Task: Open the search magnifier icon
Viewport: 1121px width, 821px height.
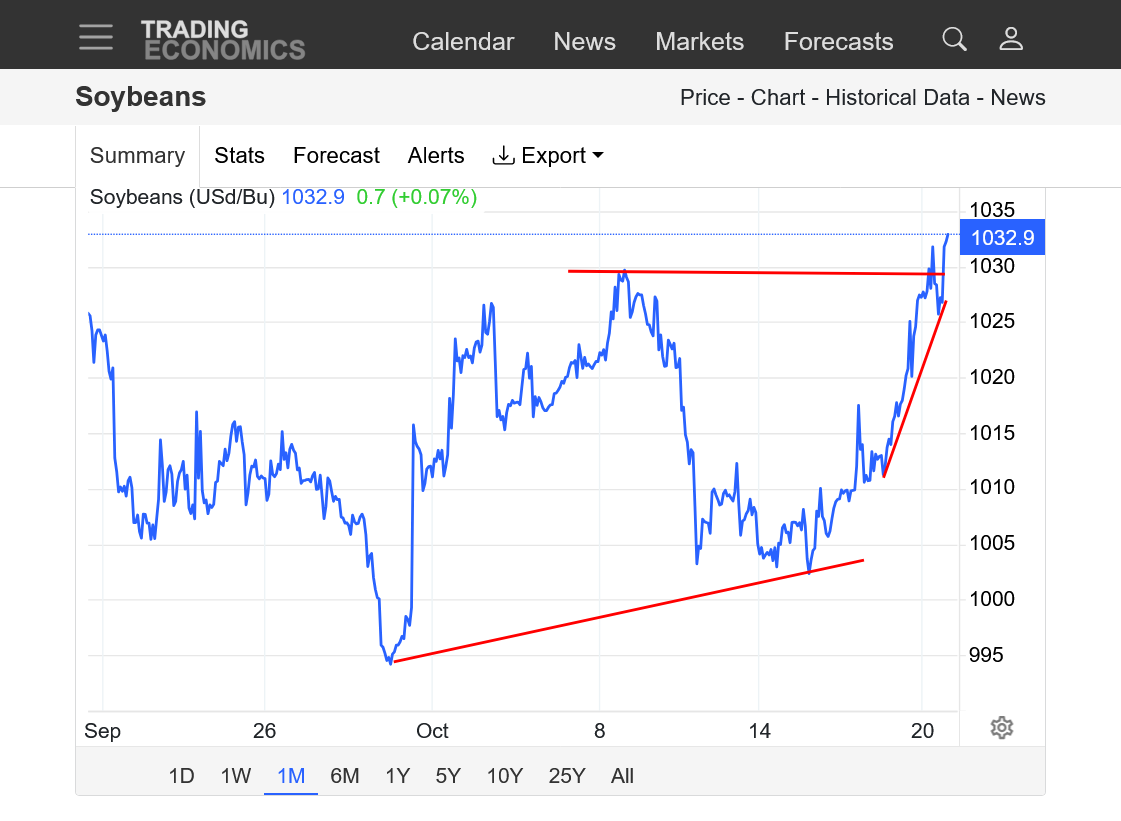Action: [954, 39]
